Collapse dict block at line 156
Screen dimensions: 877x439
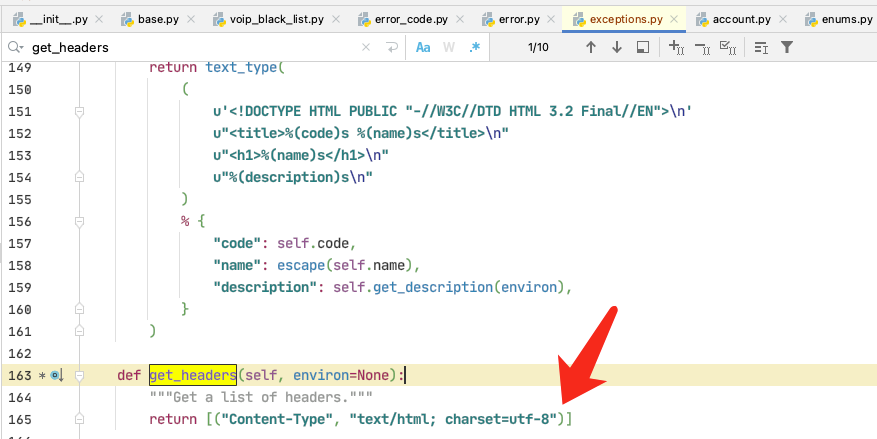click(x=79, y=222)
